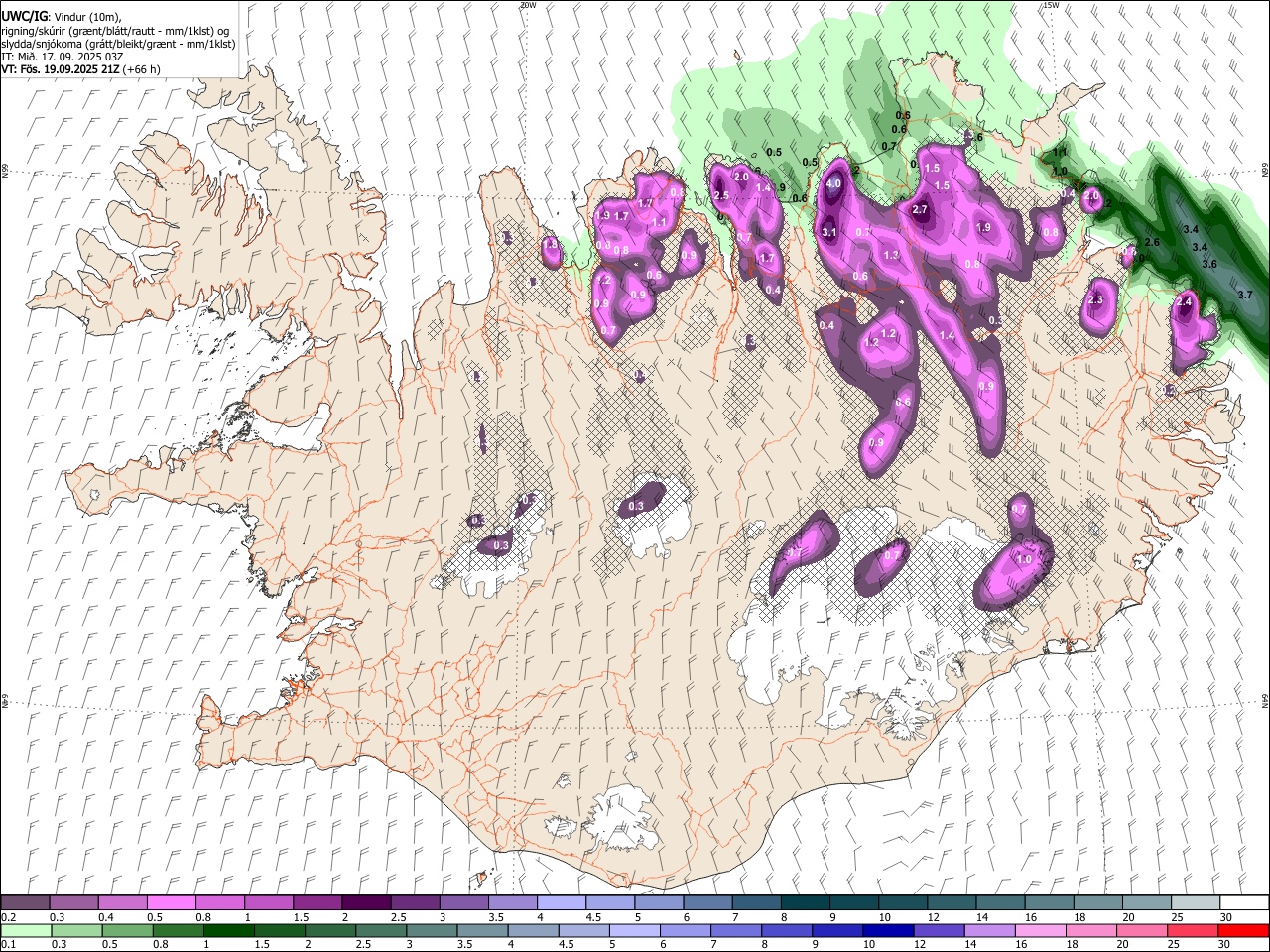Click the '3.7' rain value off the east coast

pos(1245,295)
